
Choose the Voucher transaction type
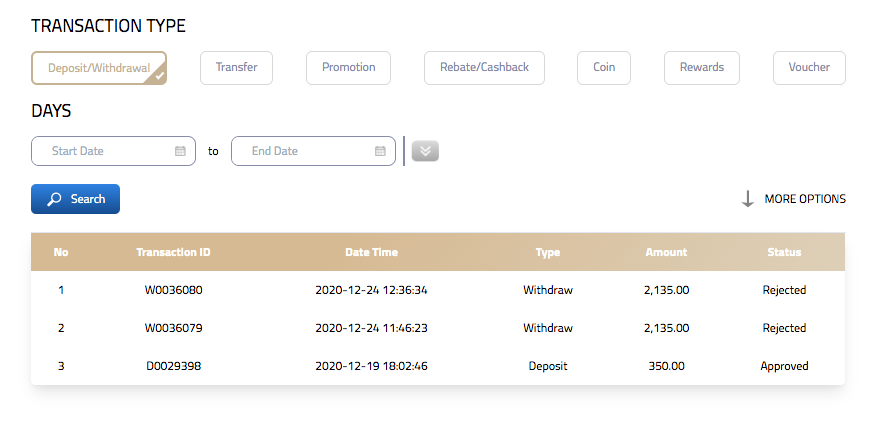point(809,67)
